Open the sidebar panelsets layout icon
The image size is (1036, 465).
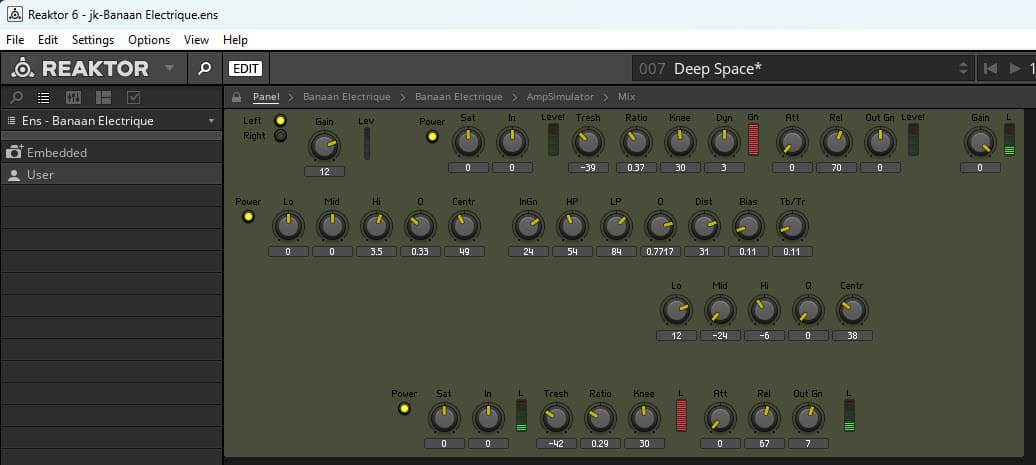coord(103,98)
